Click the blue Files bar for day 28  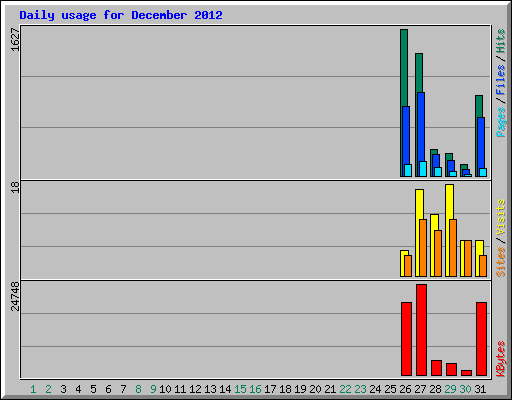[436, 161]
